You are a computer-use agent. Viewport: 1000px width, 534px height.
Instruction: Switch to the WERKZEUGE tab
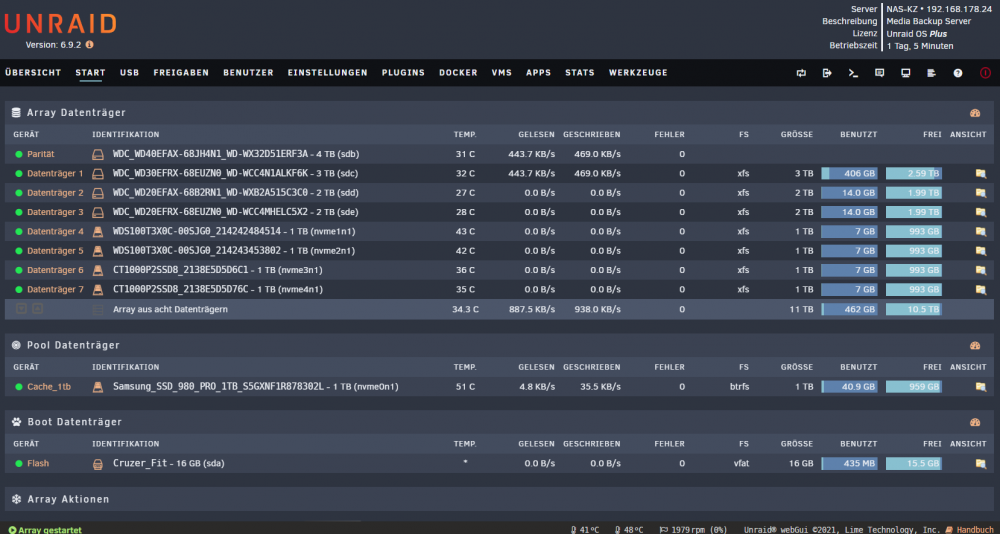pyautogui.click(x=638, y=73)
